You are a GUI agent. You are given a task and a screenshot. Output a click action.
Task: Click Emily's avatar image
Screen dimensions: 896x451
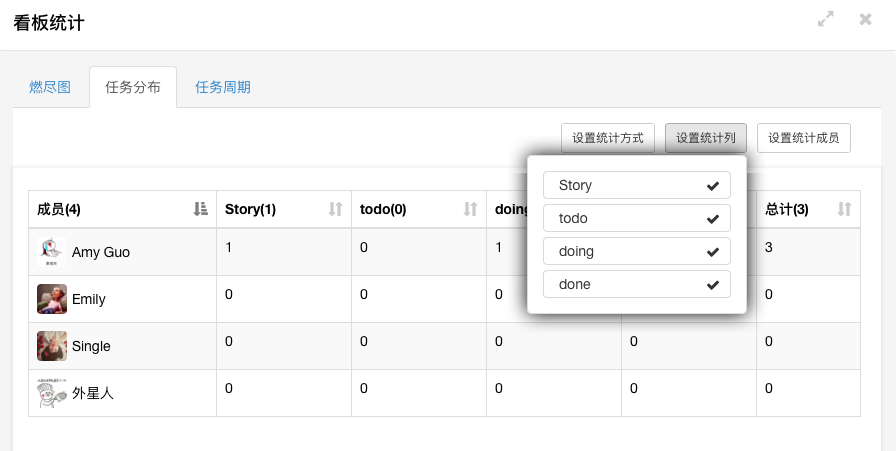[52, 299]
